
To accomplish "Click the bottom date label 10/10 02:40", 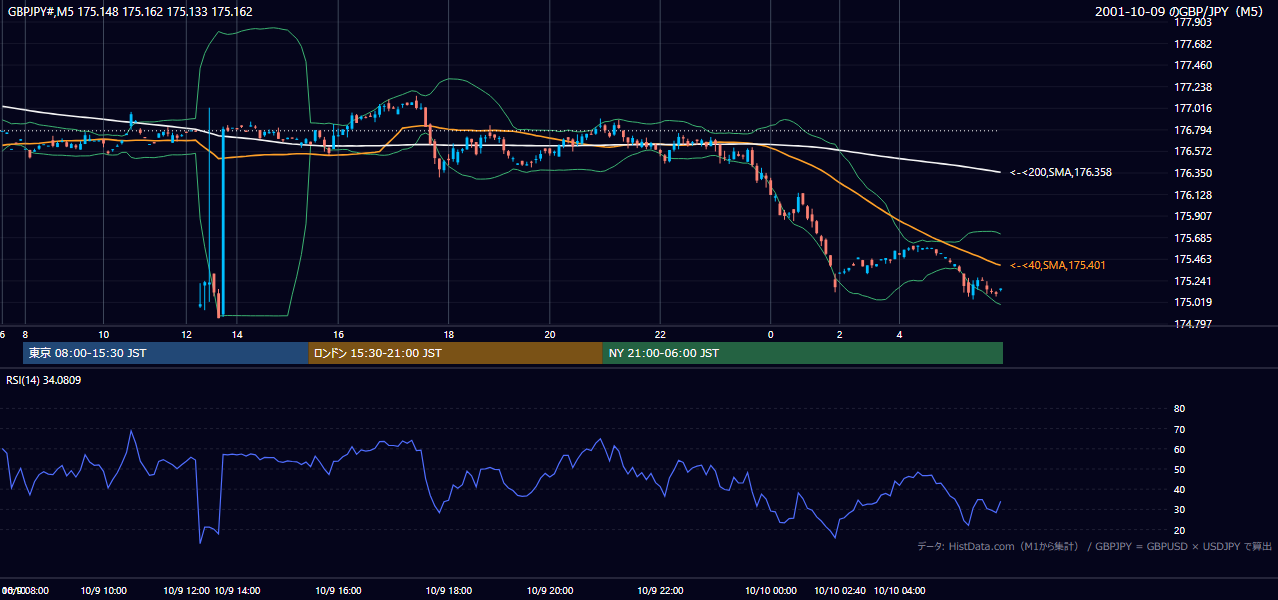I will coord(841,591).
